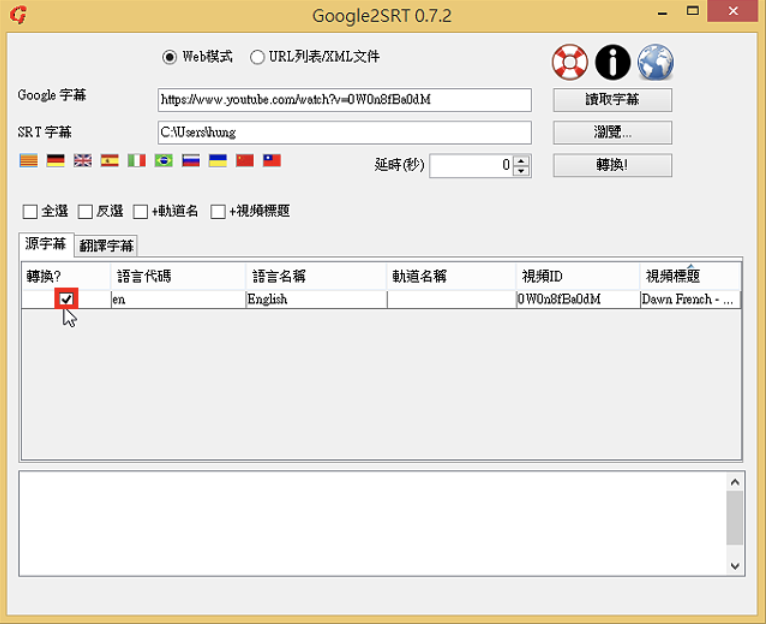Sort by the 視頻標題 column header

(x=690, y=276)
